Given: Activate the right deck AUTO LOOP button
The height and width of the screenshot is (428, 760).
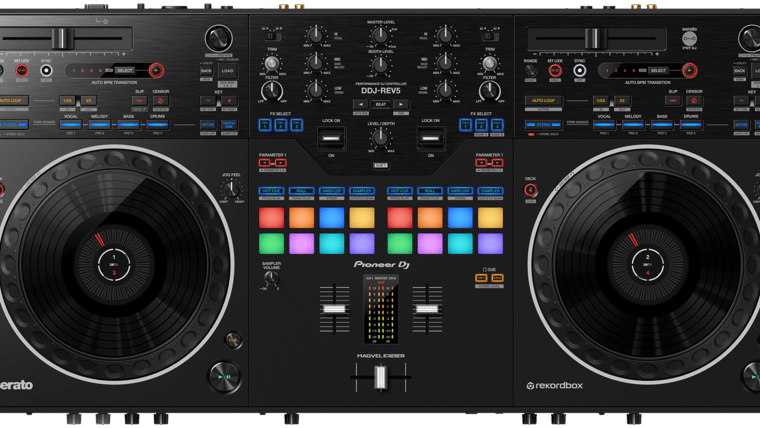Looking at the screenshot, I should click(543, 101).
